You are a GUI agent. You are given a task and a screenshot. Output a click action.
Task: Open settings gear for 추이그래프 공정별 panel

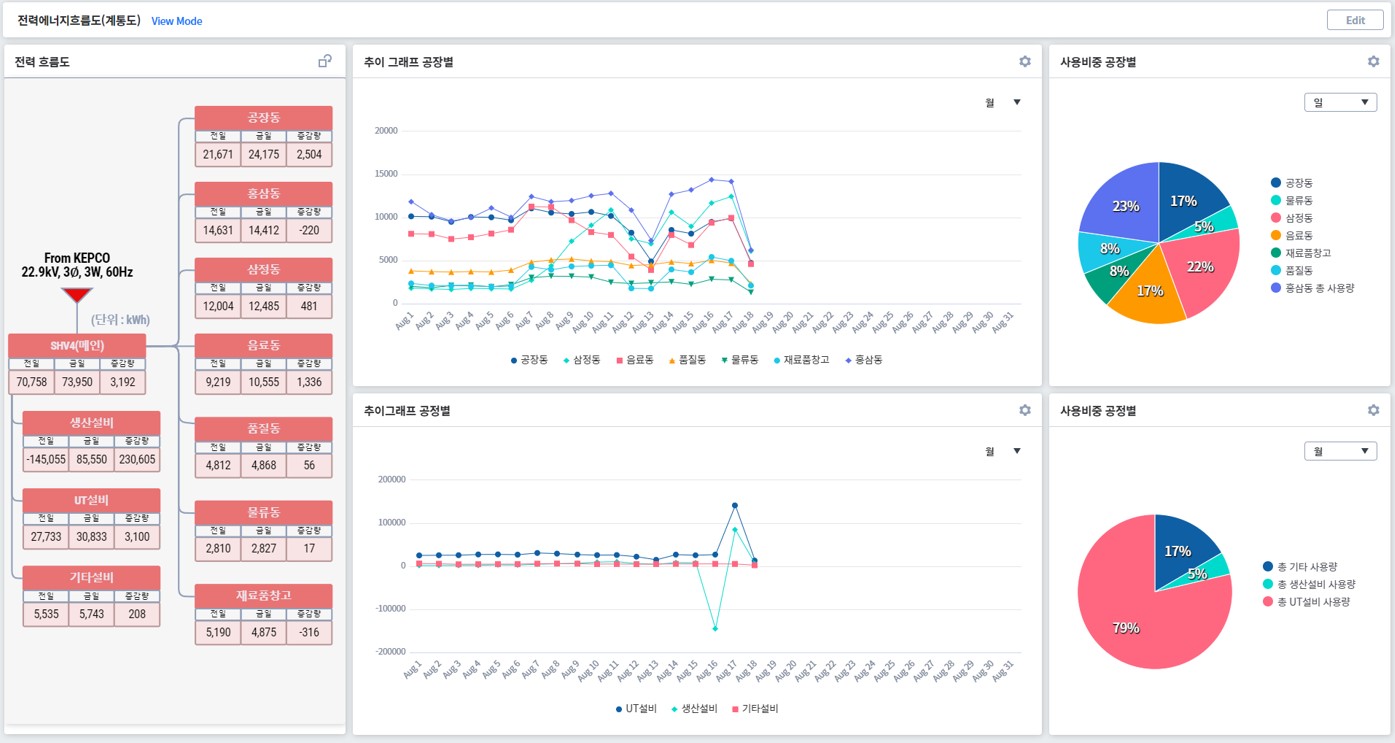(1024, 410)
